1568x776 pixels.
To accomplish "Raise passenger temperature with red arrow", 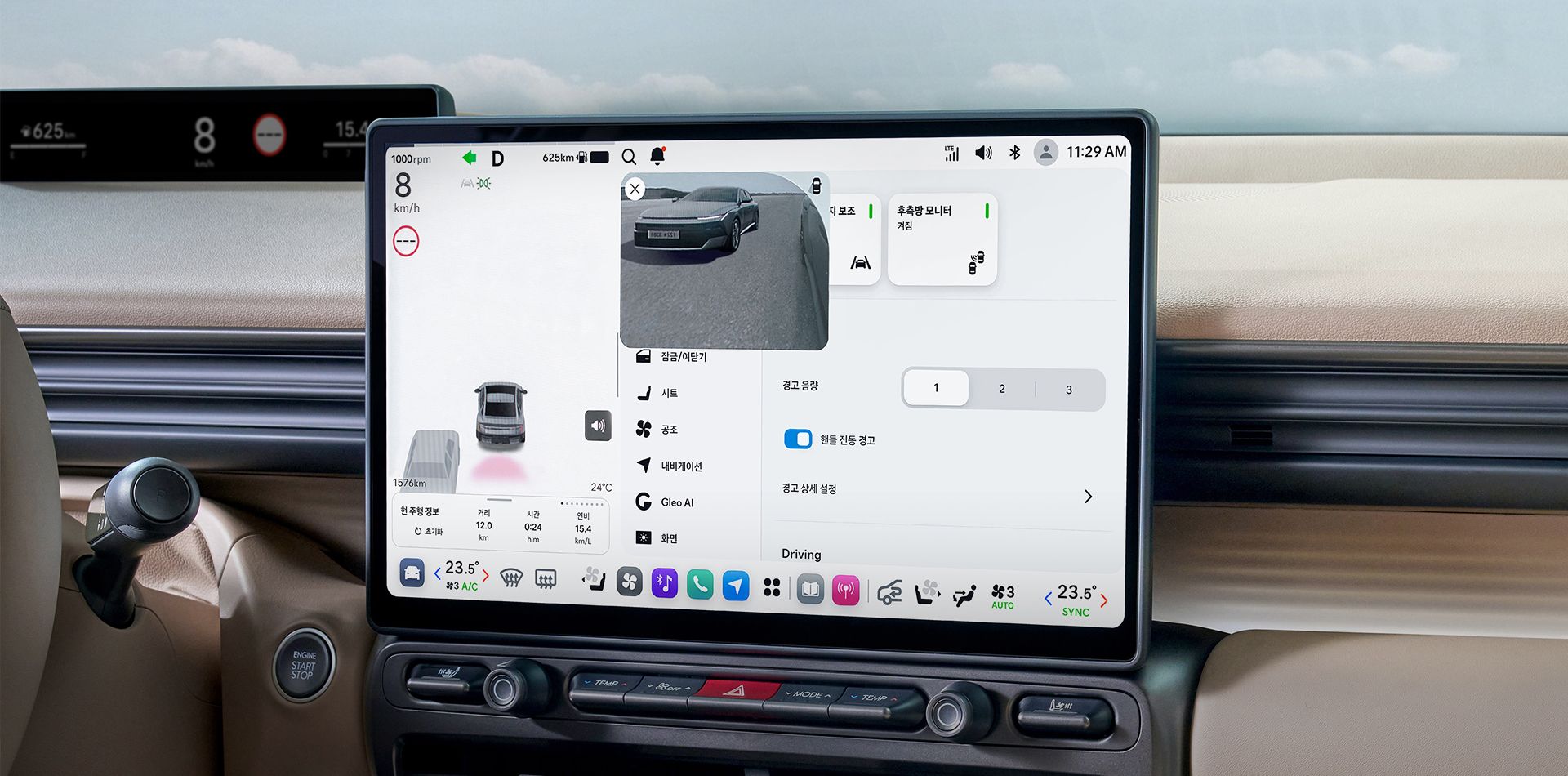I will 1104,601.
